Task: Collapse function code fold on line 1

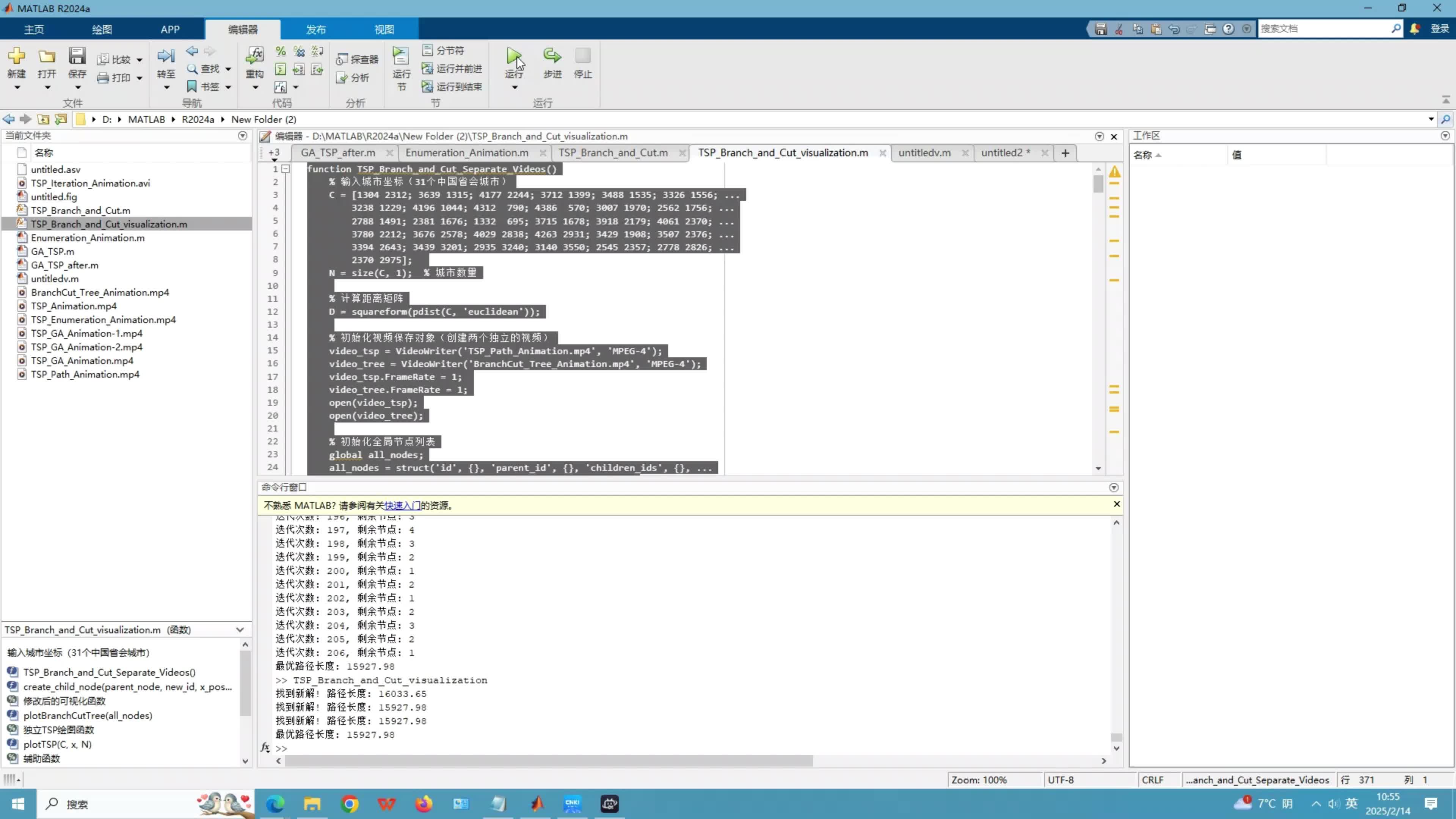Action: (x=286, y=169)
